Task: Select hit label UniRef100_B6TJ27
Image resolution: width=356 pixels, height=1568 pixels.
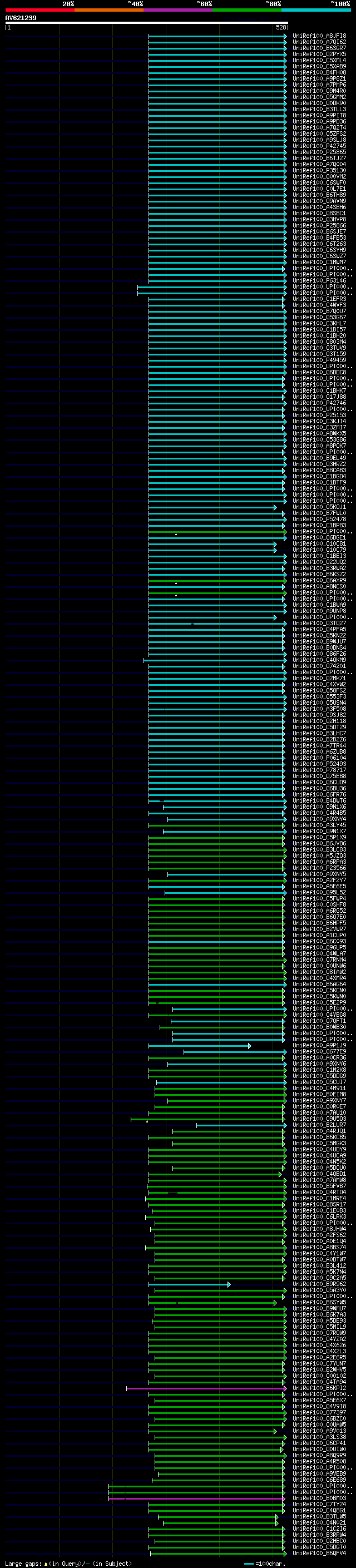Action: pos(319,159)
